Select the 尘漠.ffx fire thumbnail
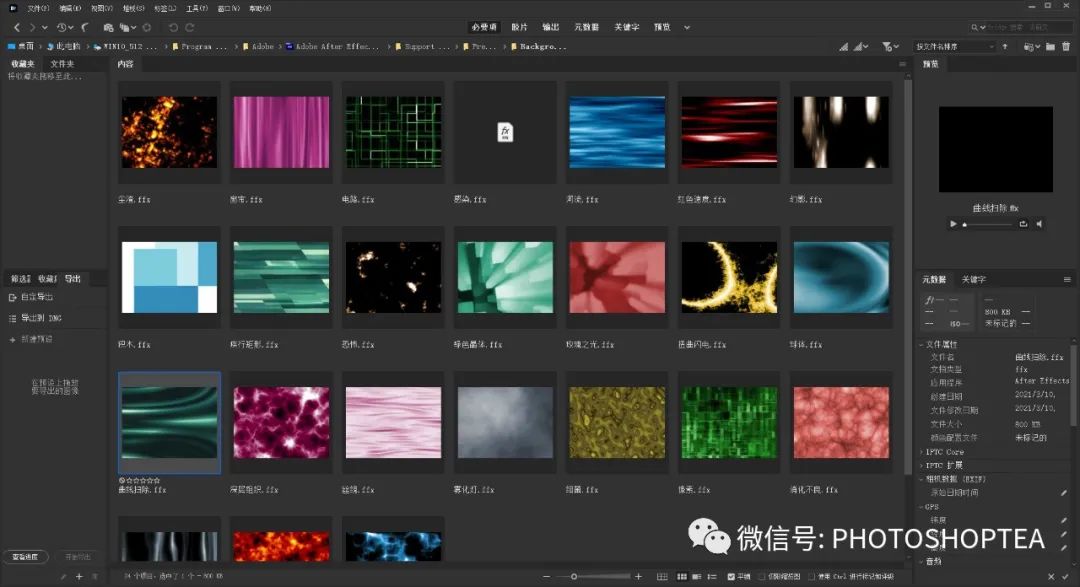The image size is (1080, 587). coord(169,132)
